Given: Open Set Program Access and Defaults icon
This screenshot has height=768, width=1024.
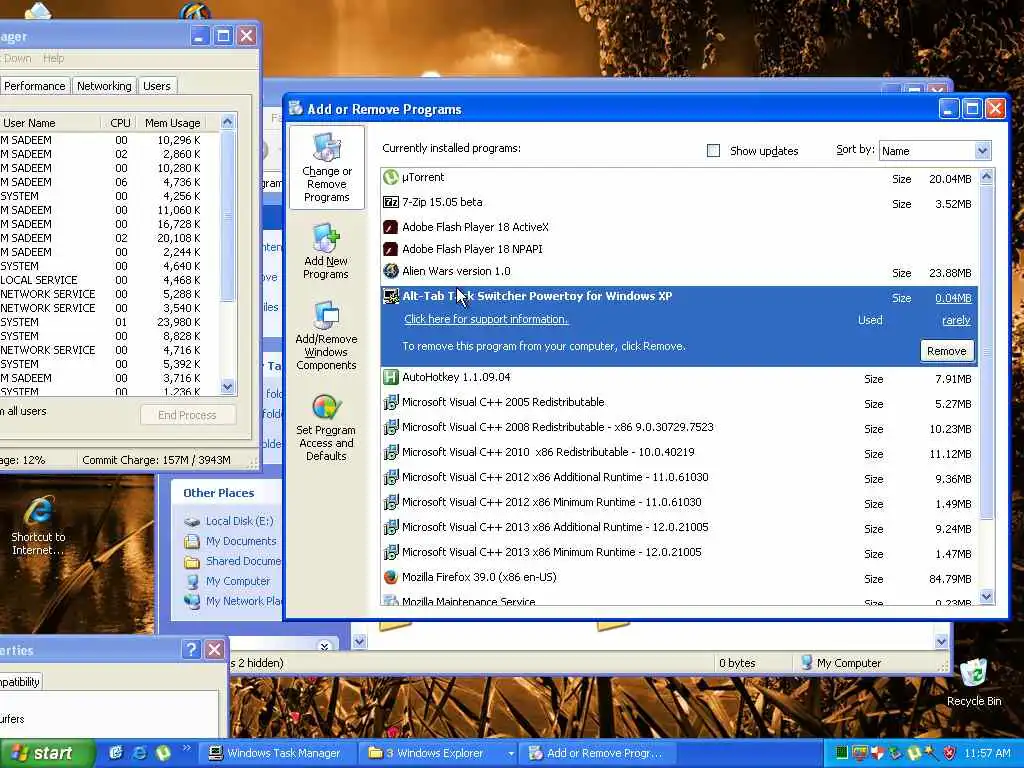Looking at the screenshot, I should (x=327, y=407).
